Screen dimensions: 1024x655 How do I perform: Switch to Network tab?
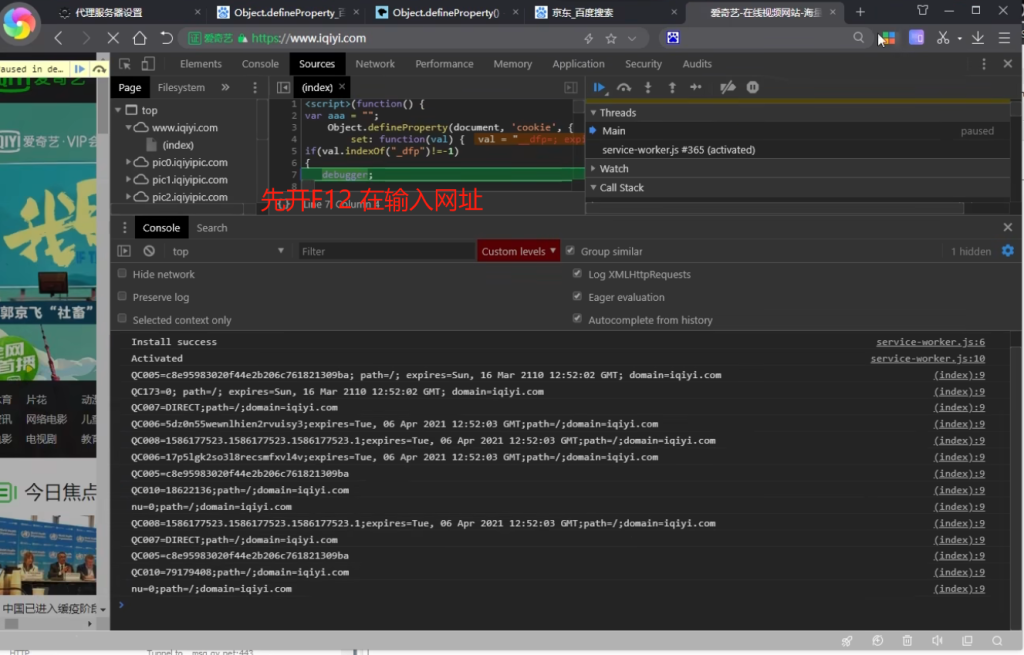click(x=375, y=64)
